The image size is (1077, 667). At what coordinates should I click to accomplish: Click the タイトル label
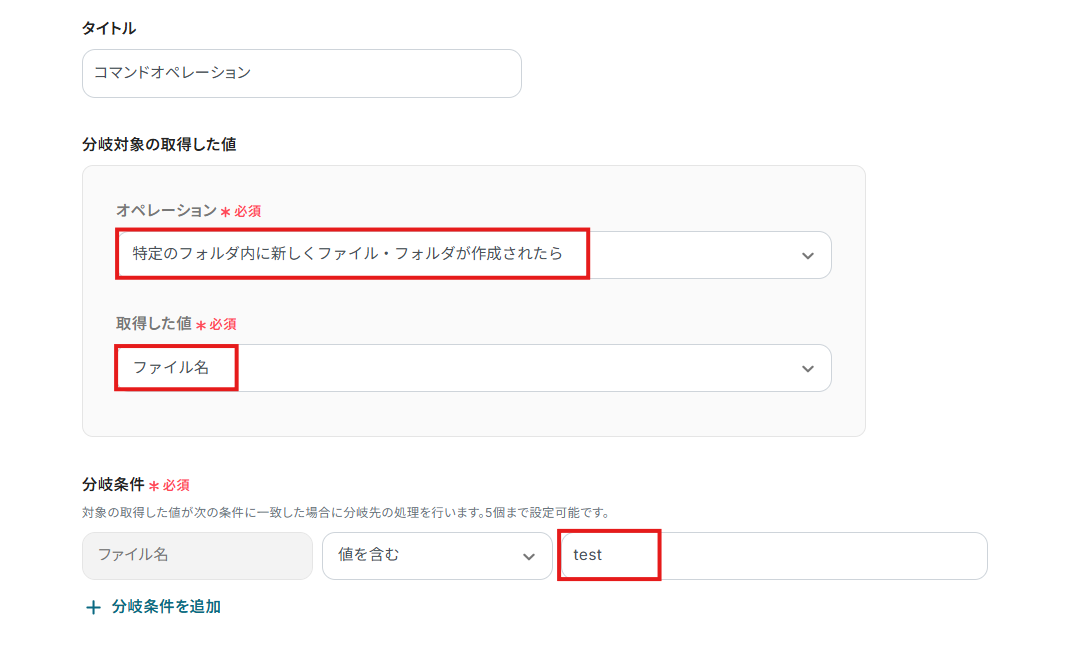point(108,29)
